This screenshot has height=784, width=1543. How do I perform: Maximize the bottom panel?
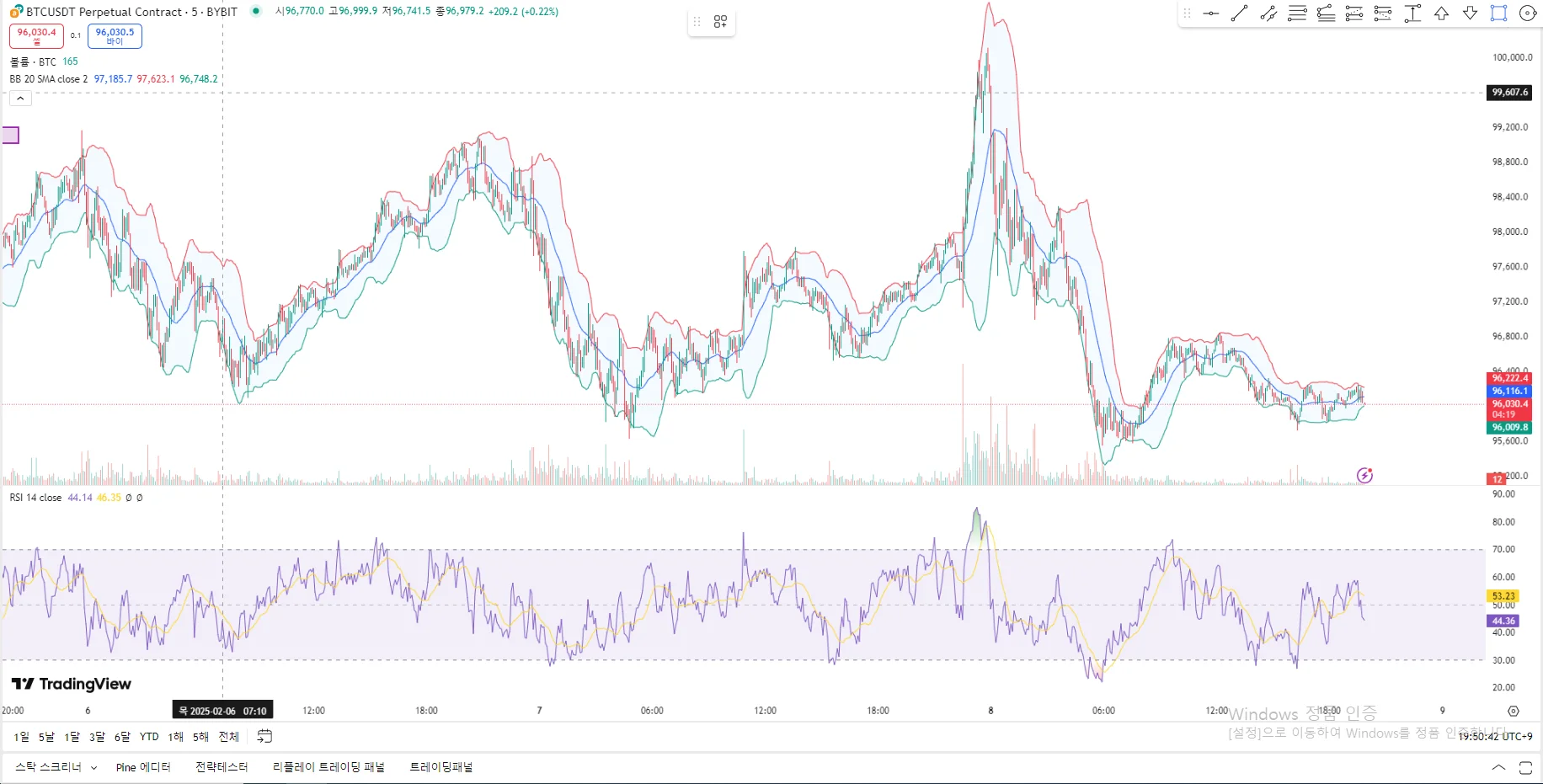1525,767
